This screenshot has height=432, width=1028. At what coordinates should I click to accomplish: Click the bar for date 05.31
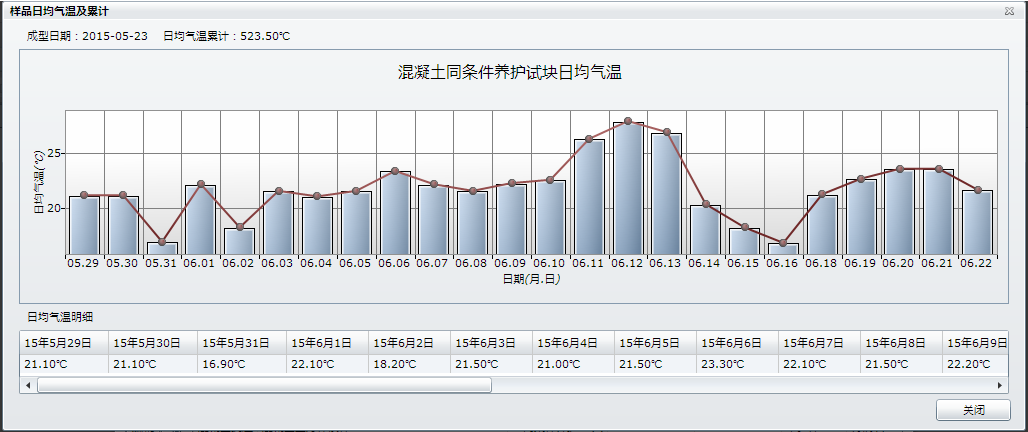pyautogui.click(x=162, y=248)
